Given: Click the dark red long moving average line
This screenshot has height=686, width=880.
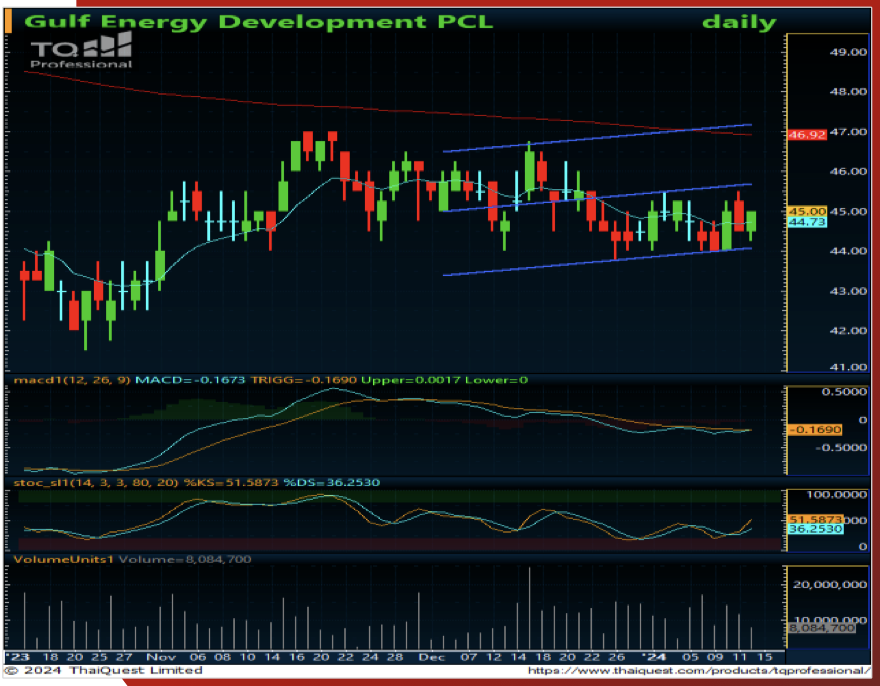Looking at the screenshot, I should coord(387,110).
